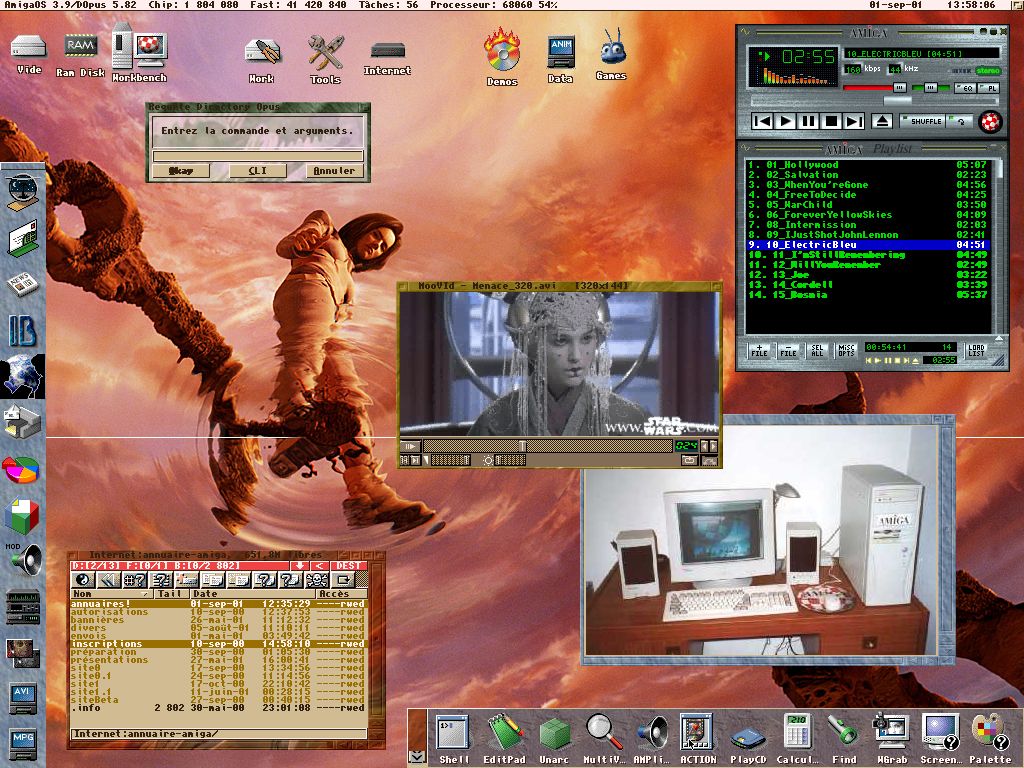Open MISC OPTS menu in playlist
1024x768 pixels.
tap(847, 351)
